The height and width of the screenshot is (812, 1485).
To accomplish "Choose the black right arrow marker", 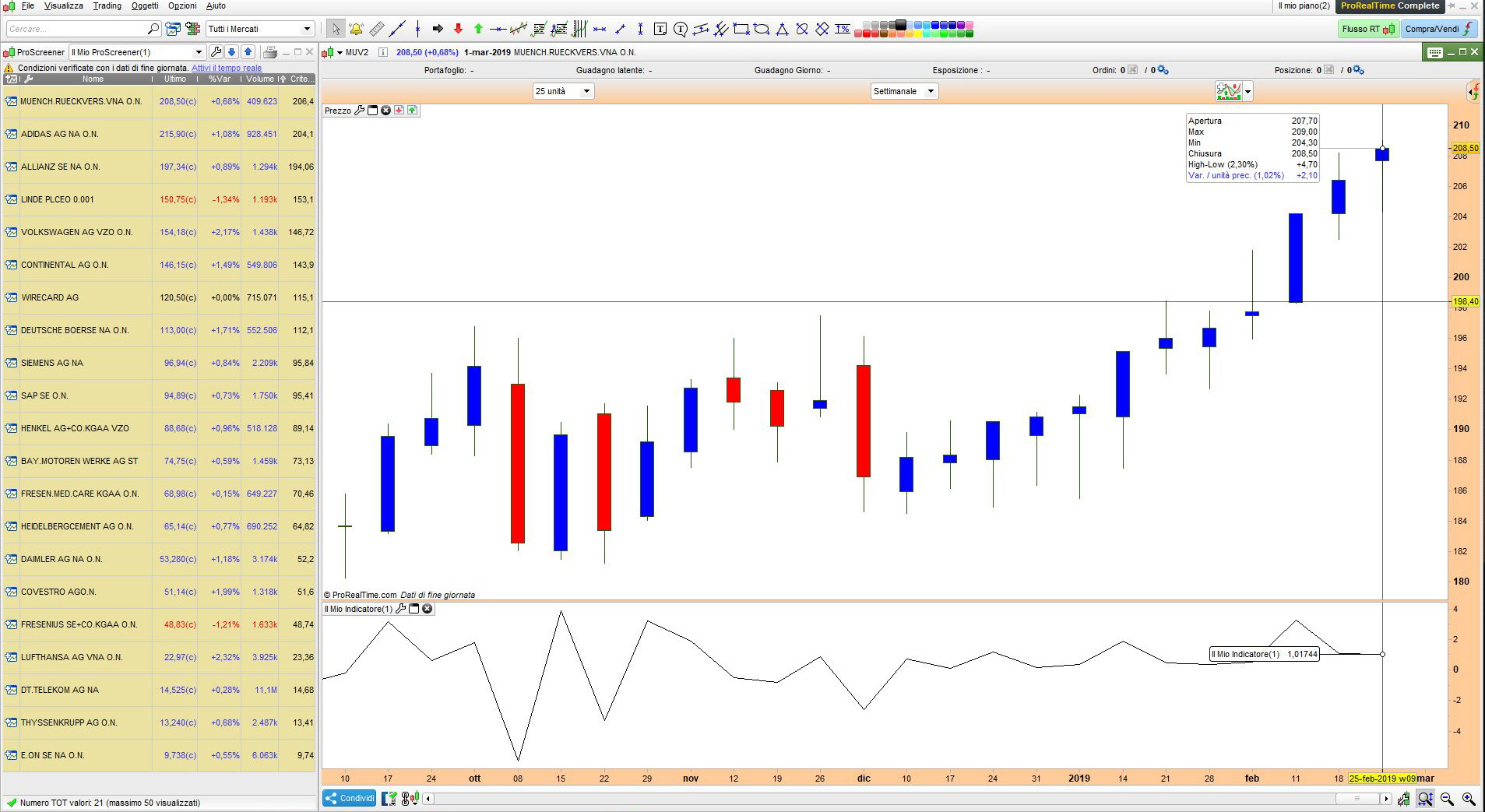I will [438, 29].
